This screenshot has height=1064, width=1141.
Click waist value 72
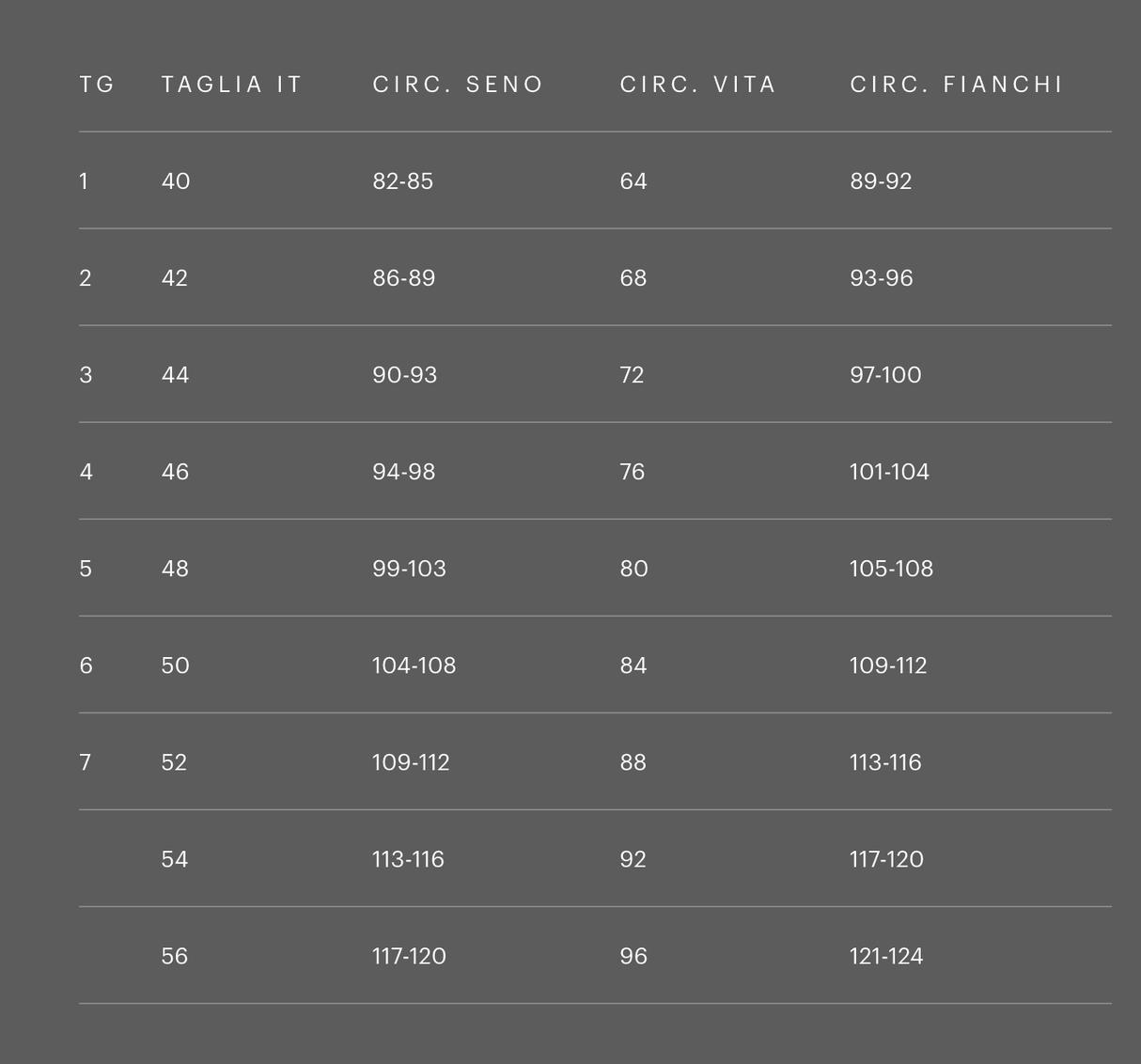[633, 375]
